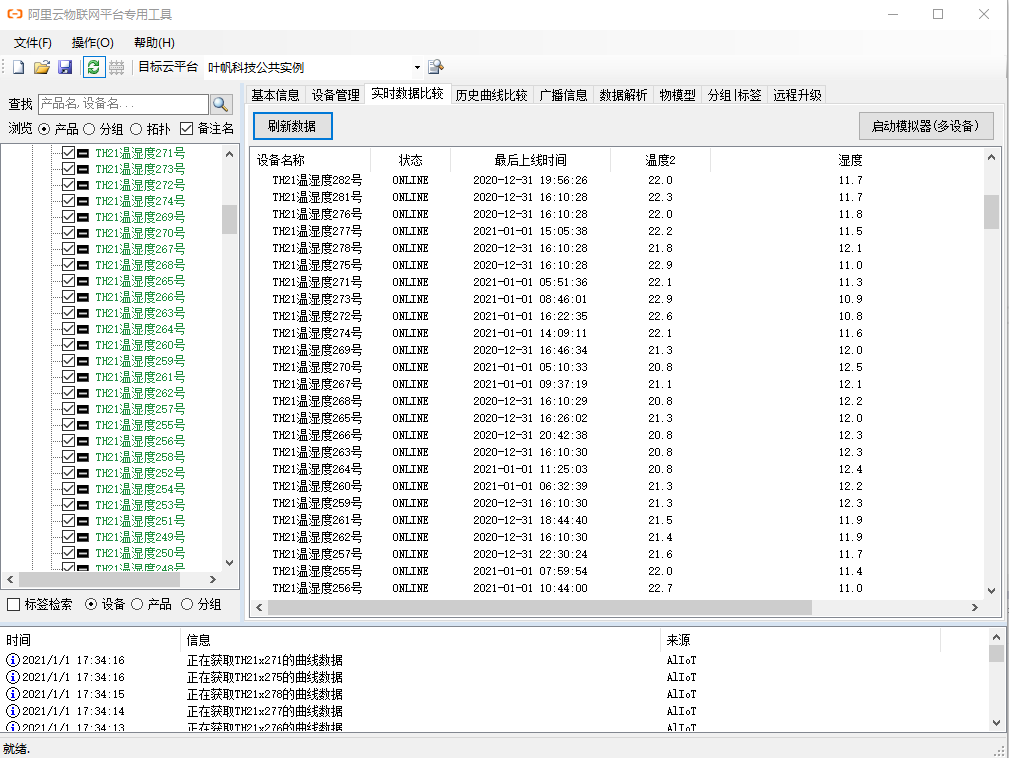Click the Open folder toolbar icon

point(42,67)
